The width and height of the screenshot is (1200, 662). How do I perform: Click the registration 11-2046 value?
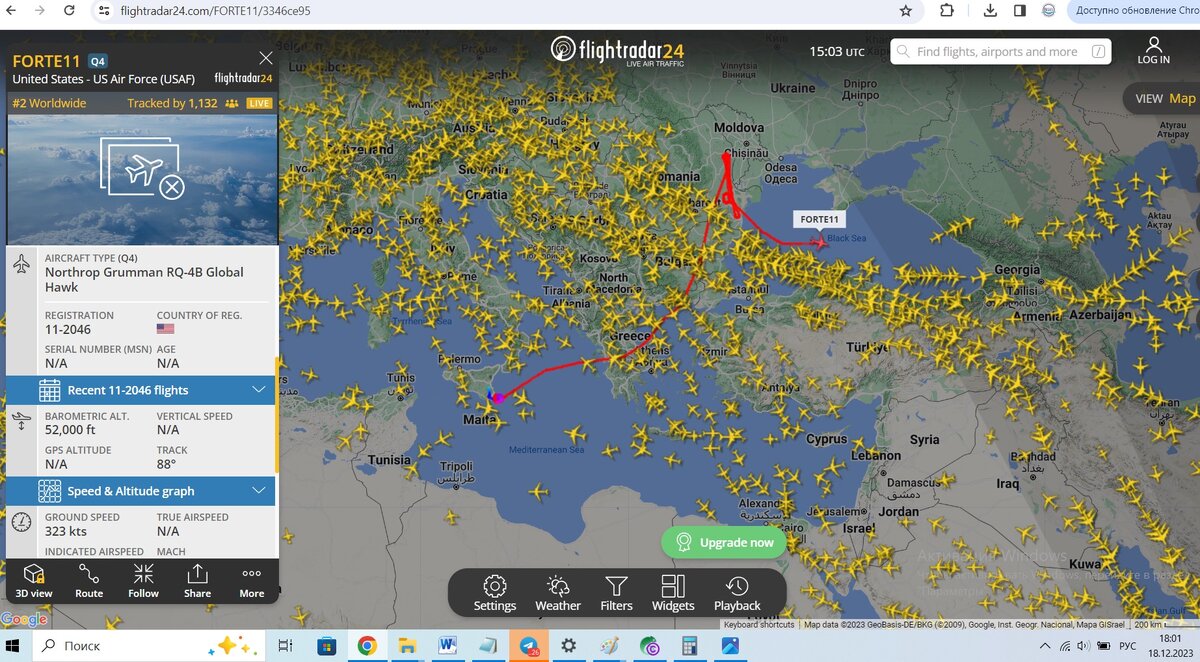point(68,330)
